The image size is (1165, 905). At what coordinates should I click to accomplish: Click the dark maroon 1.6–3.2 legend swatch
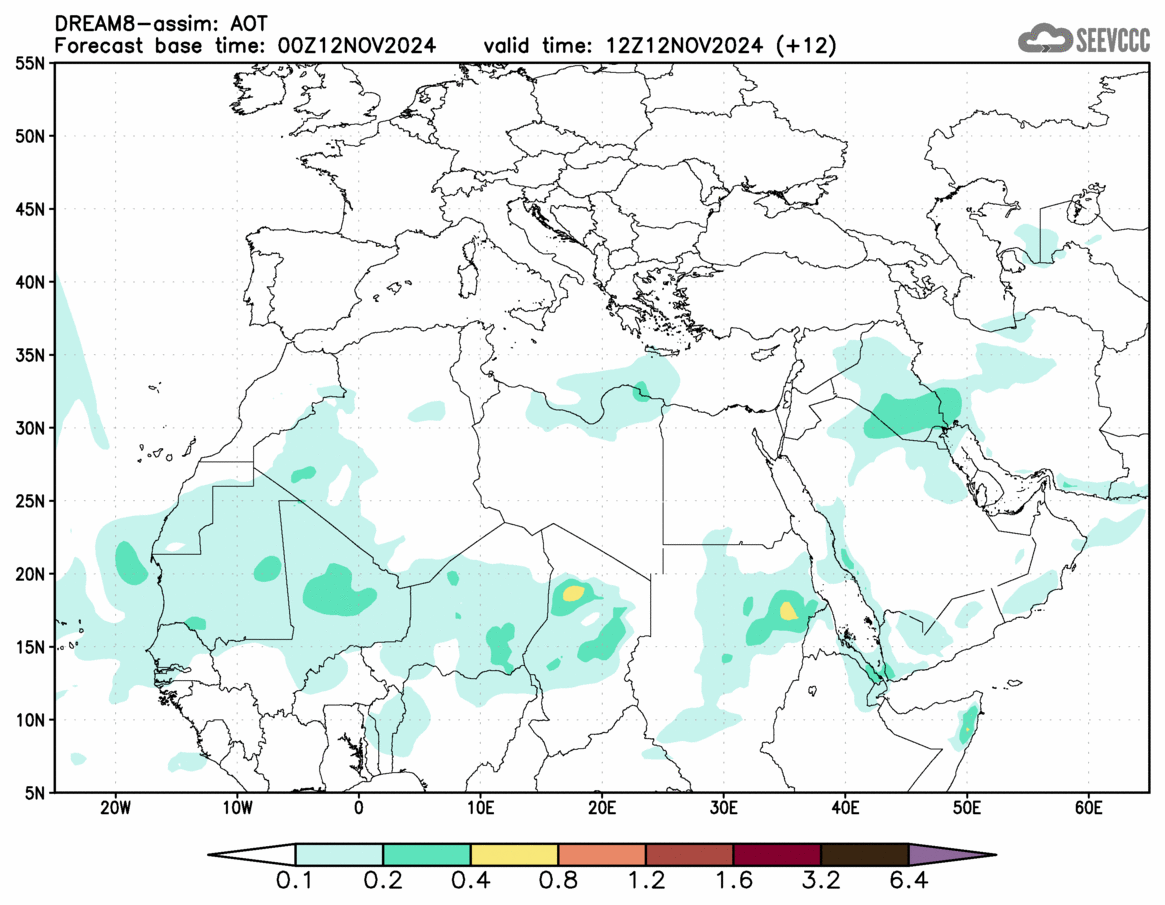pos(777,854)
